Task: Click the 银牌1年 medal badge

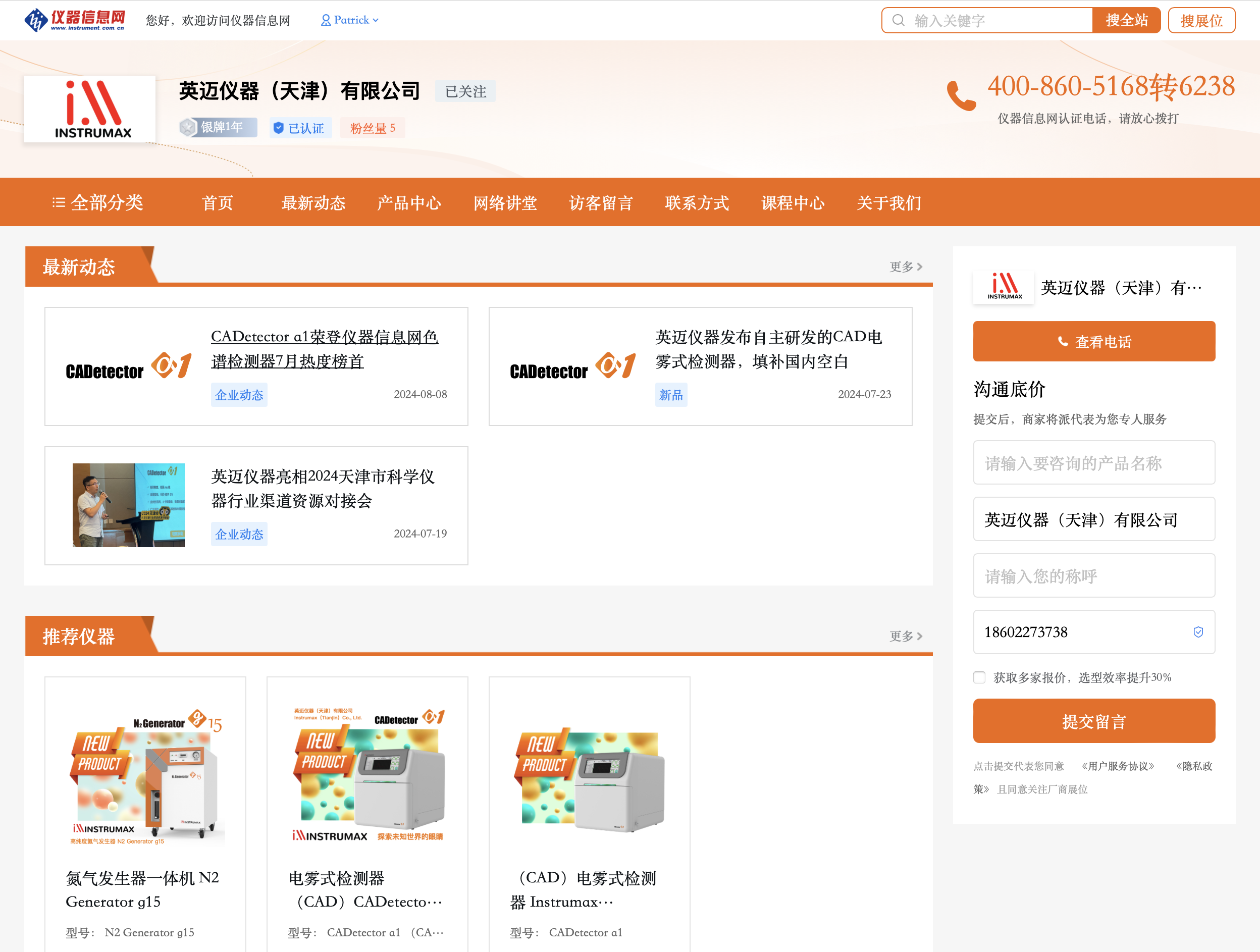Action: pos(218,127)
